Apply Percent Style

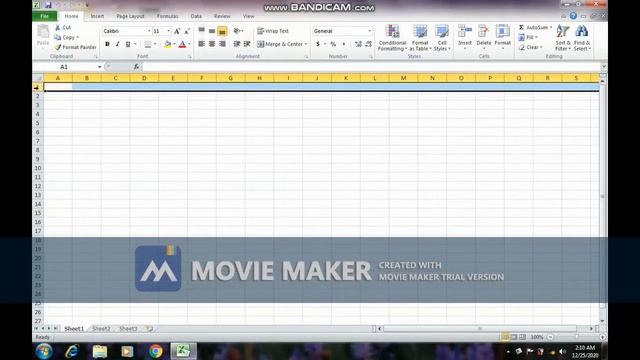click(x=333, y=44)
